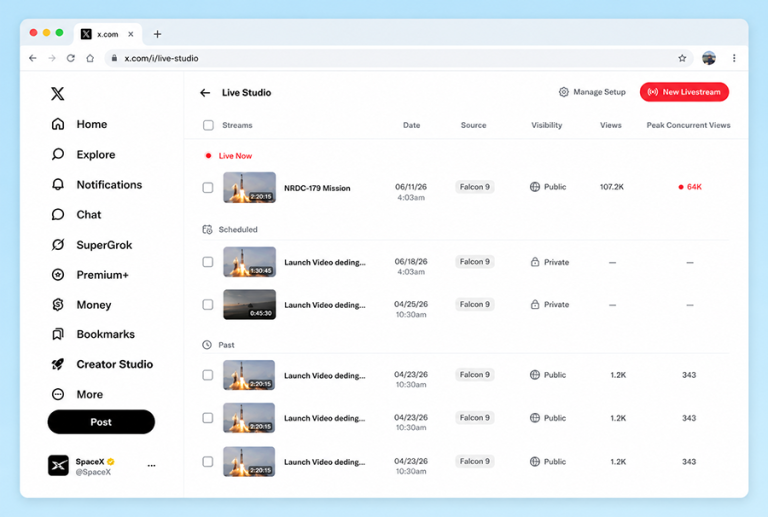Viewport: 768px width, 517px height.
Task: Tick the 04/25/26 scheduled stream checkbox
Action: (208, 305)
